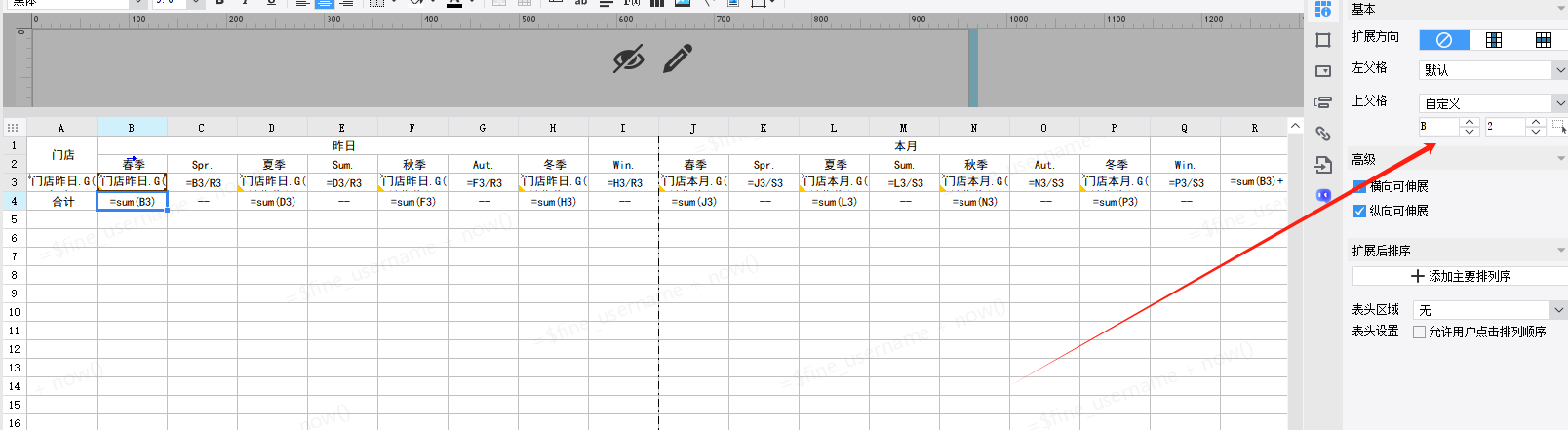Select the cell containing =F3/R3
This screenshot has width=1568, height=430.
483,182
